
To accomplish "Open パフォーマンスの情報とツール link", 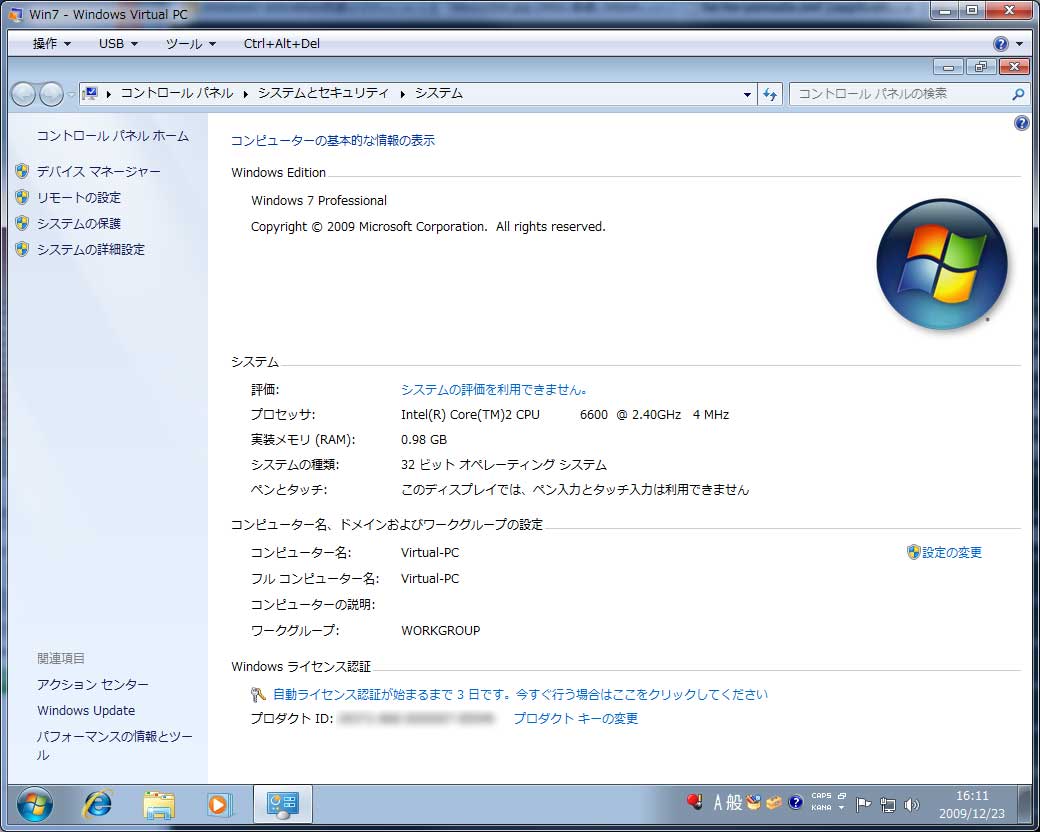I will 114,746.
